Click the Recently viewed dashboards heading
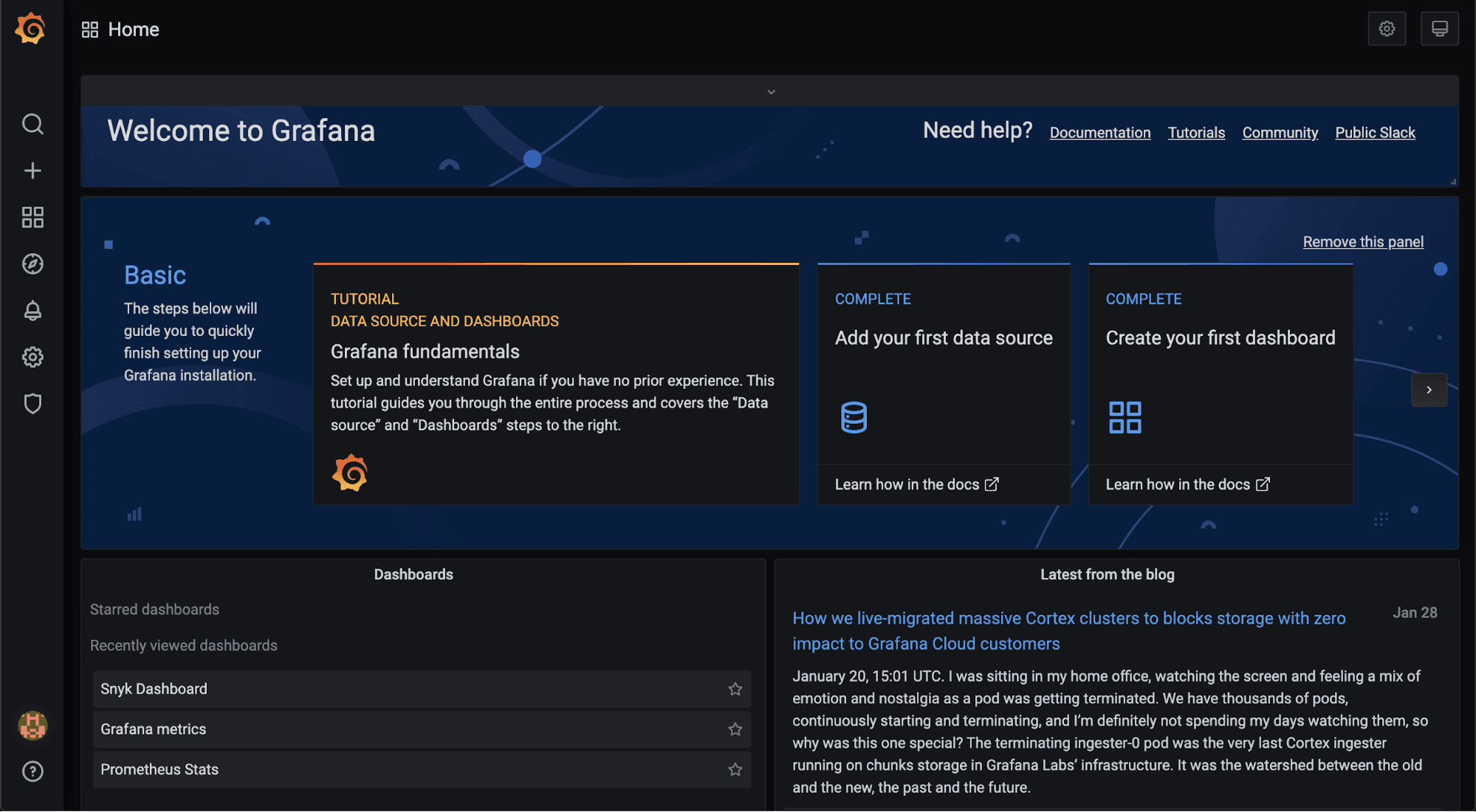 [x=184, y=645]
